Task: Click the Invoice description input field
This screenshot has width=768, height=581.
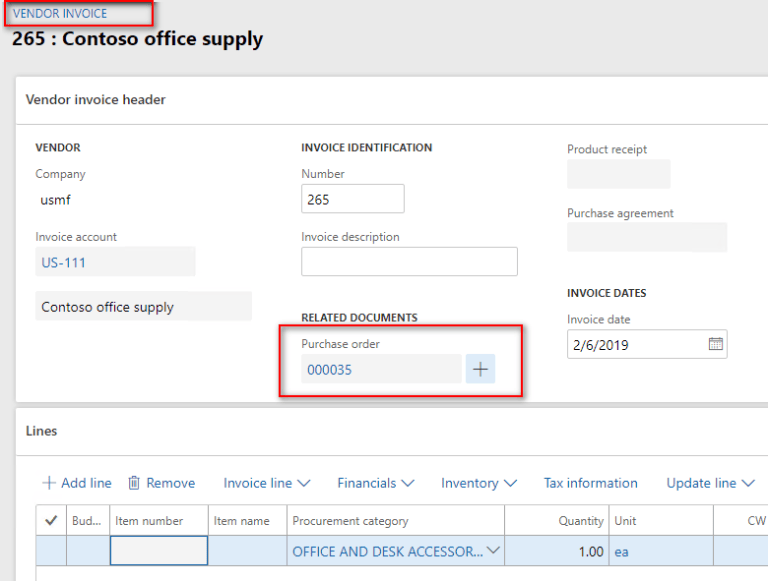Action: pyautogui.click(x=409, y=262)
